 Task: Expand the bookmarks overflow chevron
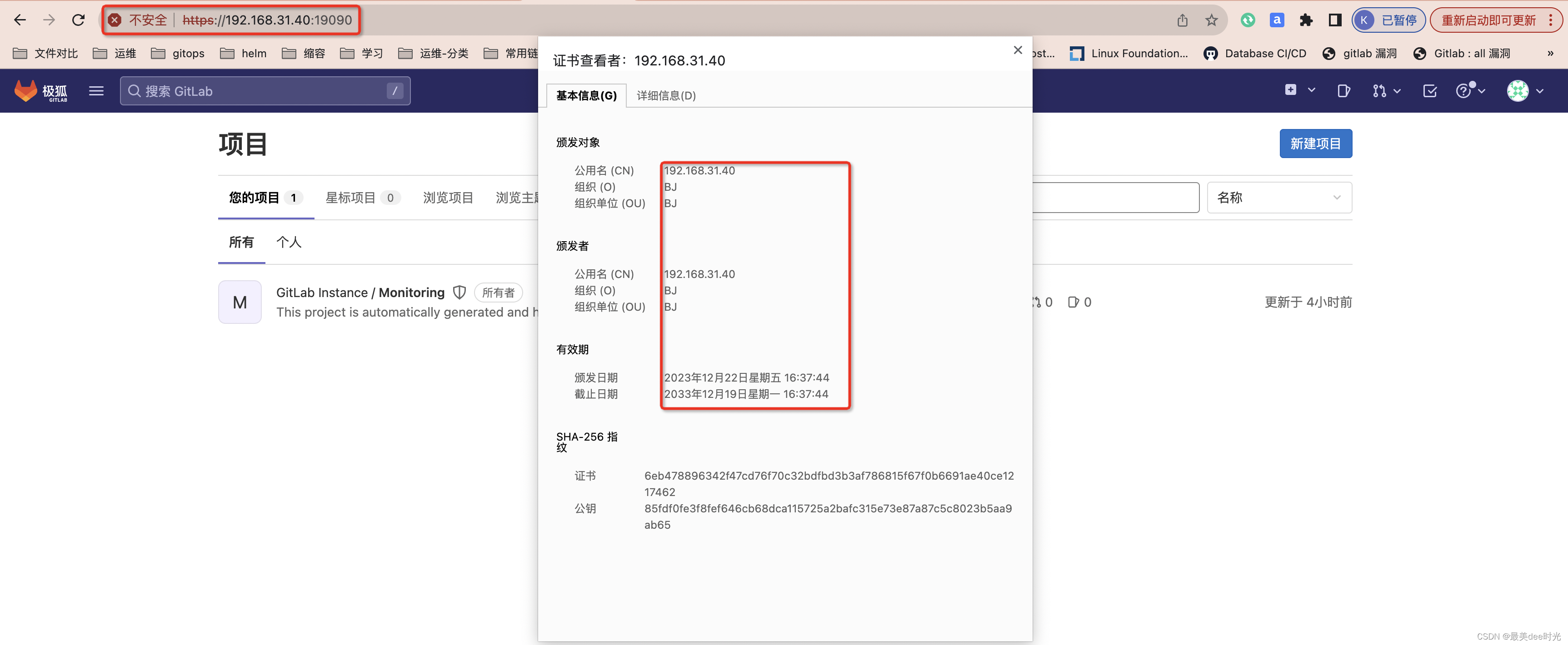coord(1550,54)
